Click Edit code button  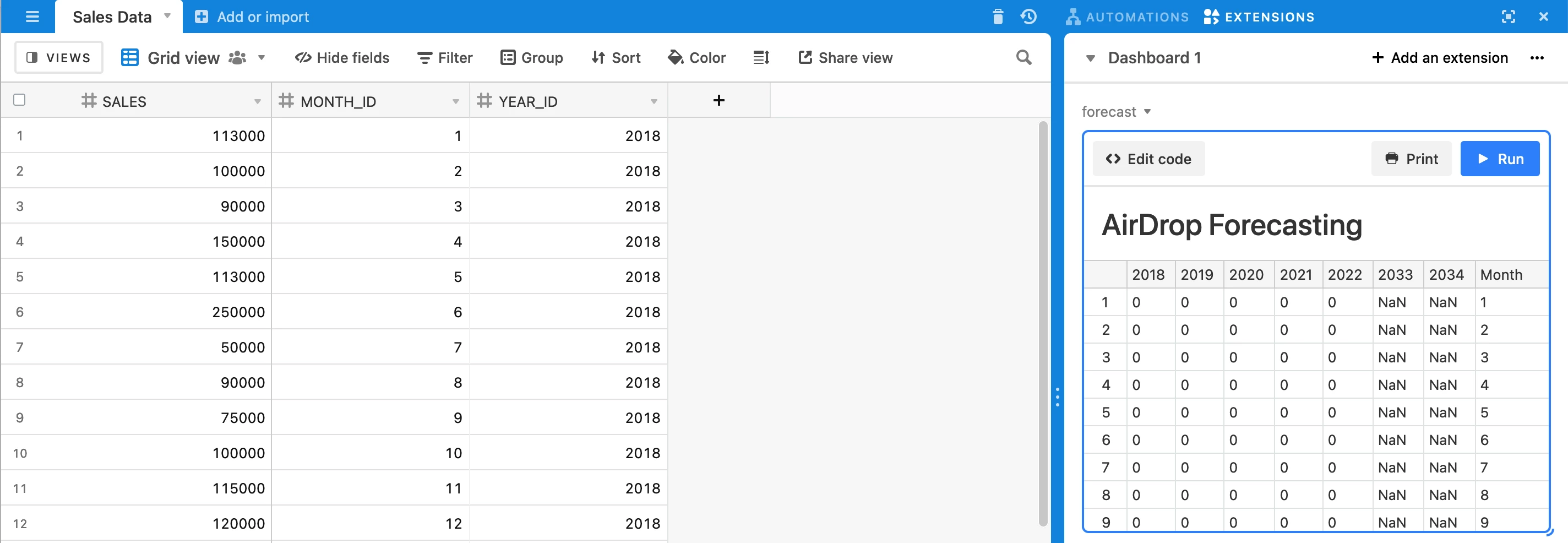click(1148, 159)
